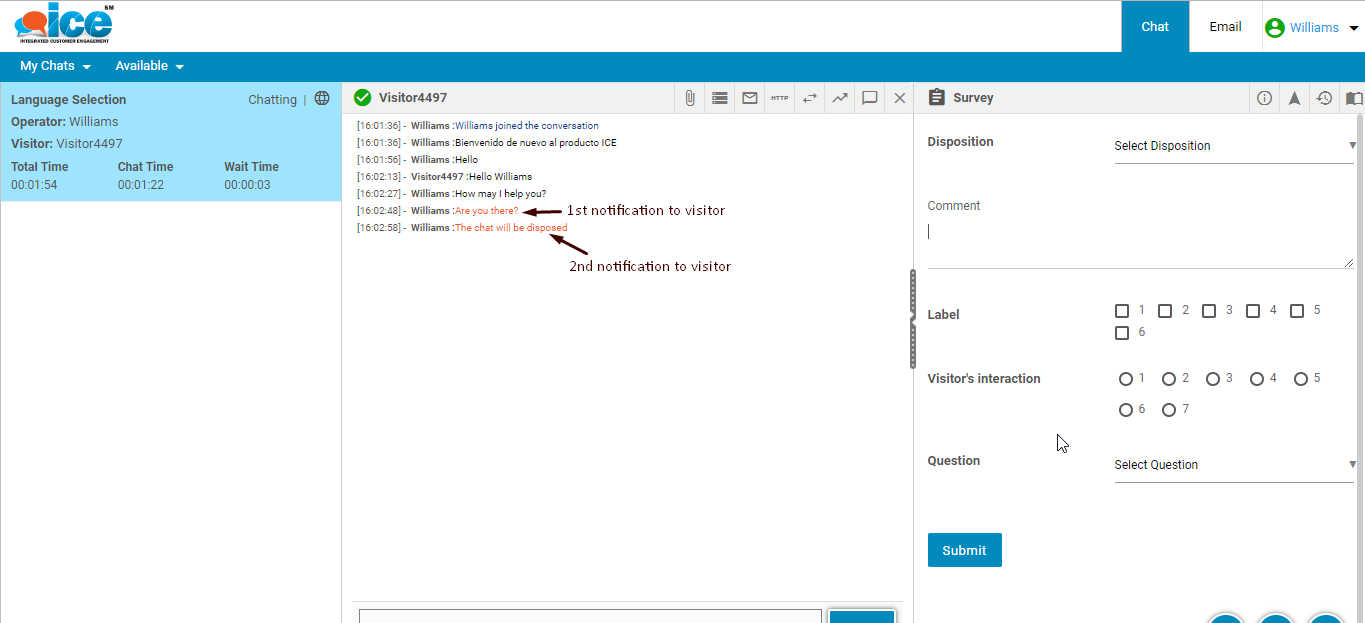Check Label checkbox 4
This screenshot has width=1365, height=623.
(1253, 311)
